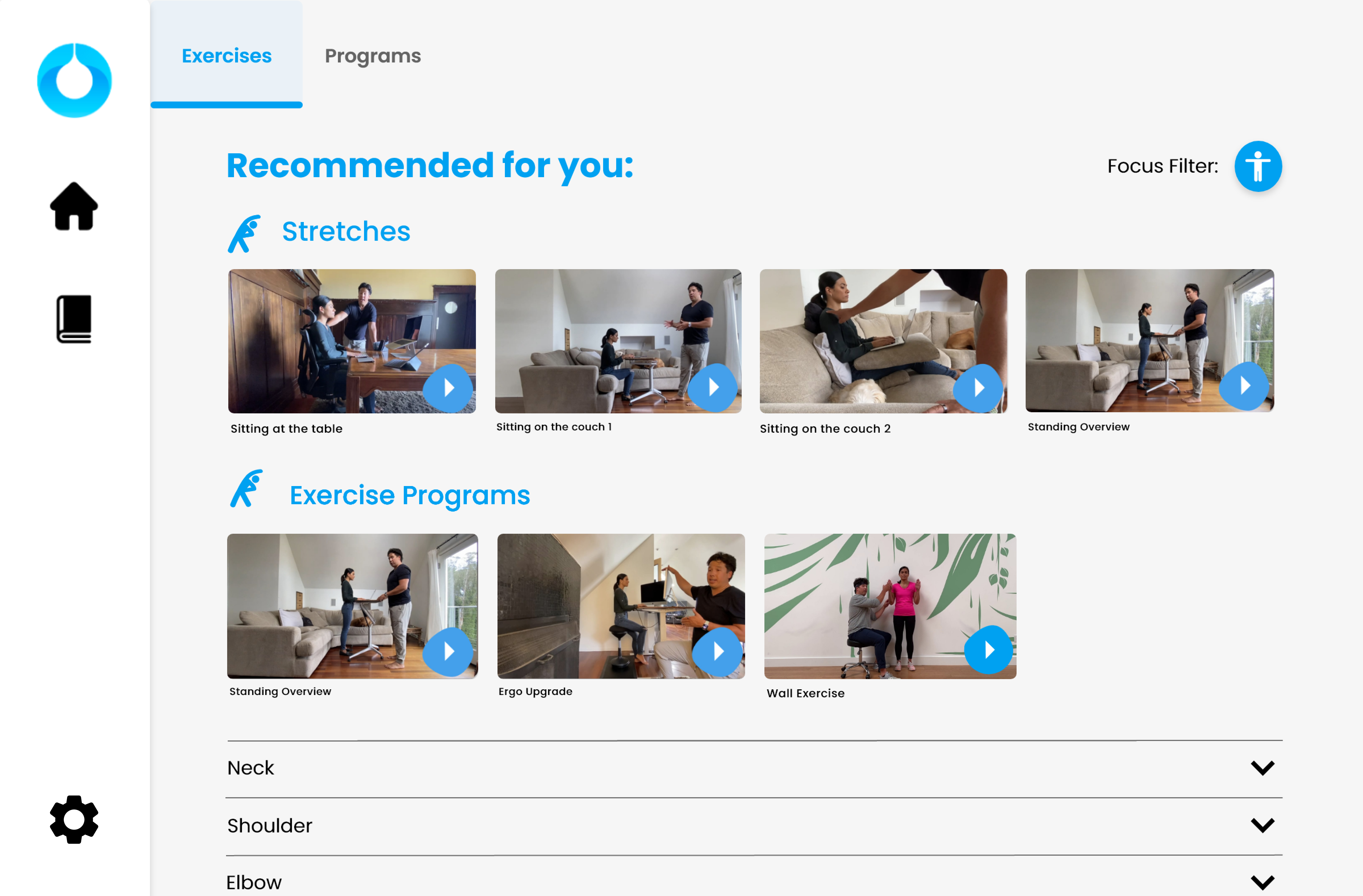This screenshot has height=896, width=1363.
Task: Open the book library icon
Action: click(x=74, y=319)
